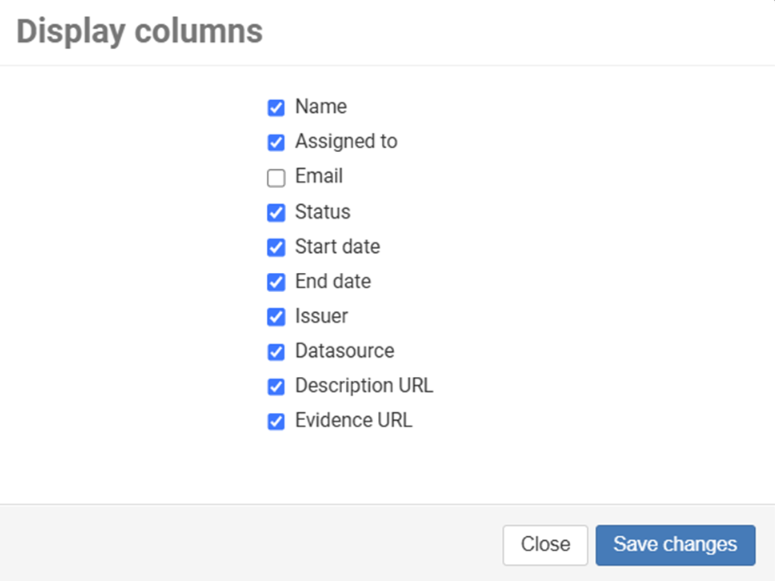Click the 'Evidence URL' label text
The image size is (775, 581).
[x=353, y=421]
